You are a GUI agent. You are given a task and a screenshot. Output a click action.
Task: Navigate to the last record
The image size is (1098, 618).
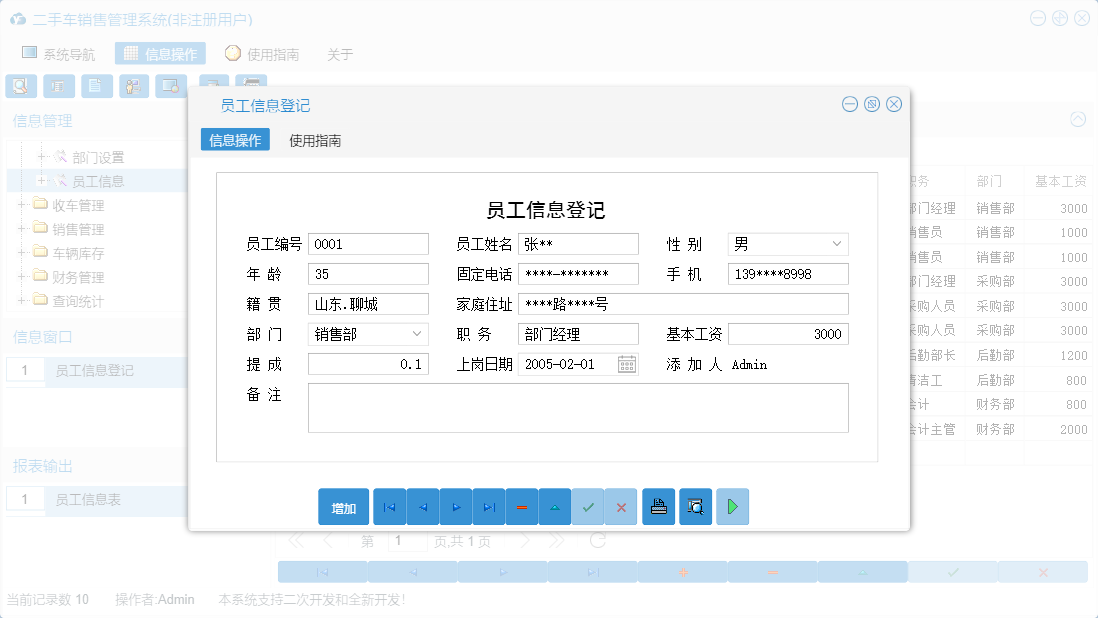pos(489,507)
